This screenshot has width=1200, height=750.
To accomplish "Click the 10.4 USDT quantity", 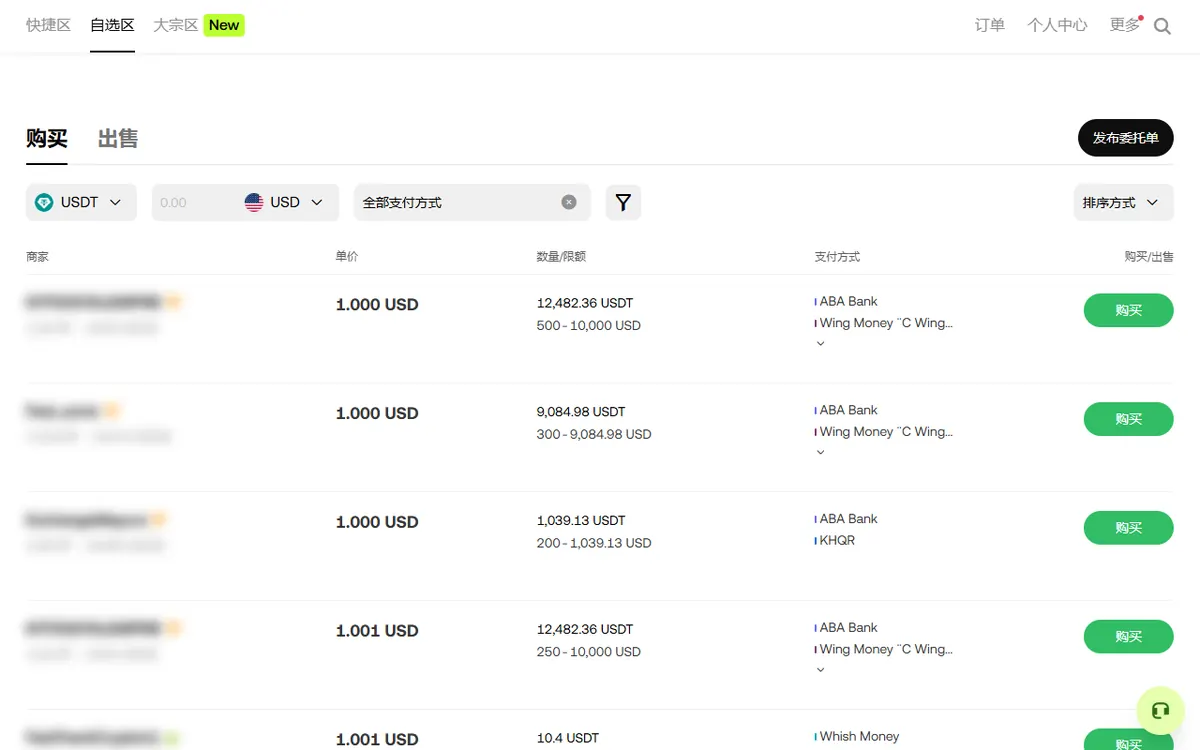I will click(568, 738).
